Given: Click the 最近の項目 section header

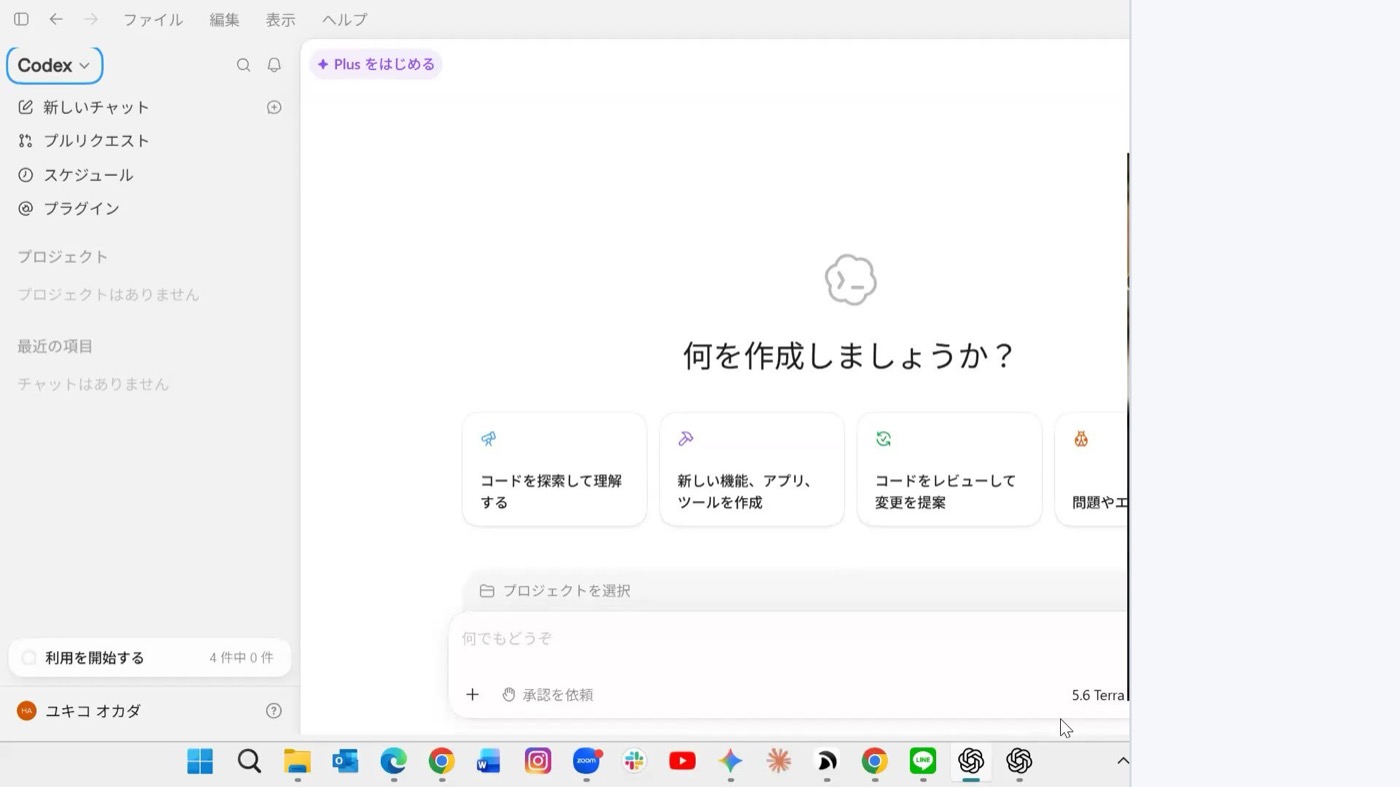Looking at the screenshot, I should pos(55,347).
